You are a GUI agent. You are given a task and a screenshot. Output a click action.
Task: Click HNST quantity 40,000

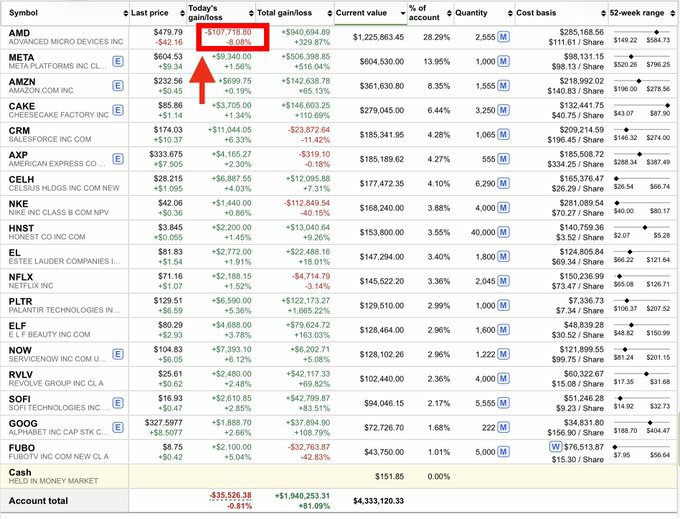[483, 232]
